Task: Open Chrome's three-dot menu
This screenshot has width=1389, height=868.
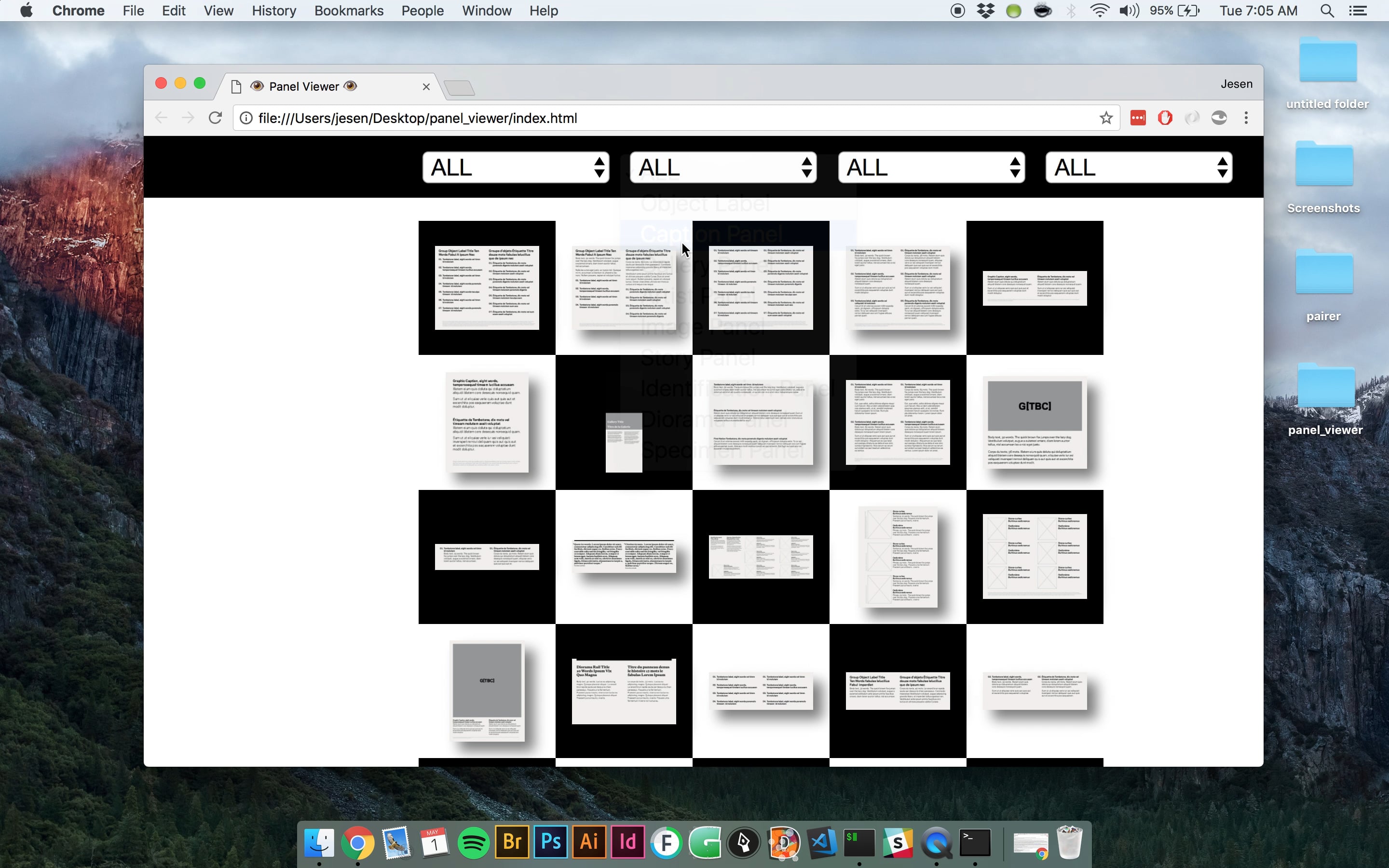Action: pos(1245,118)
